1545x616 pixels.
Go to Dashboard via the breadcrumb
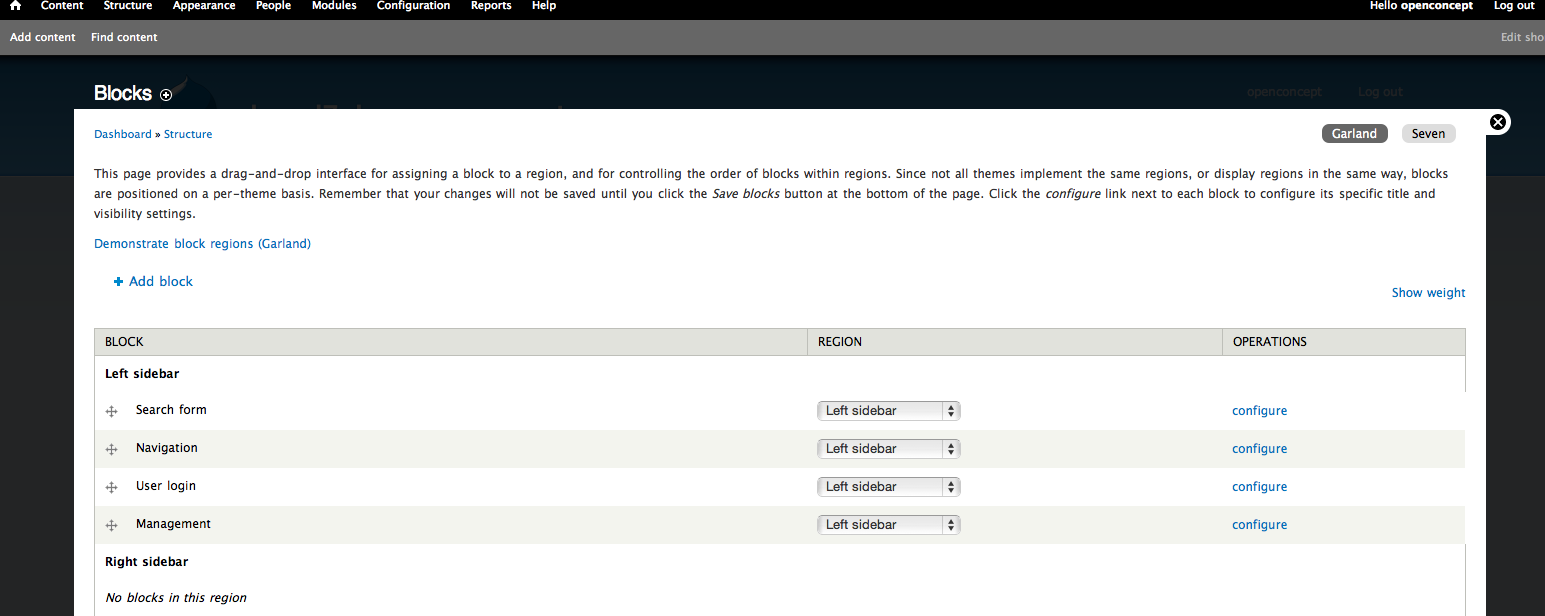click(122, 133)
